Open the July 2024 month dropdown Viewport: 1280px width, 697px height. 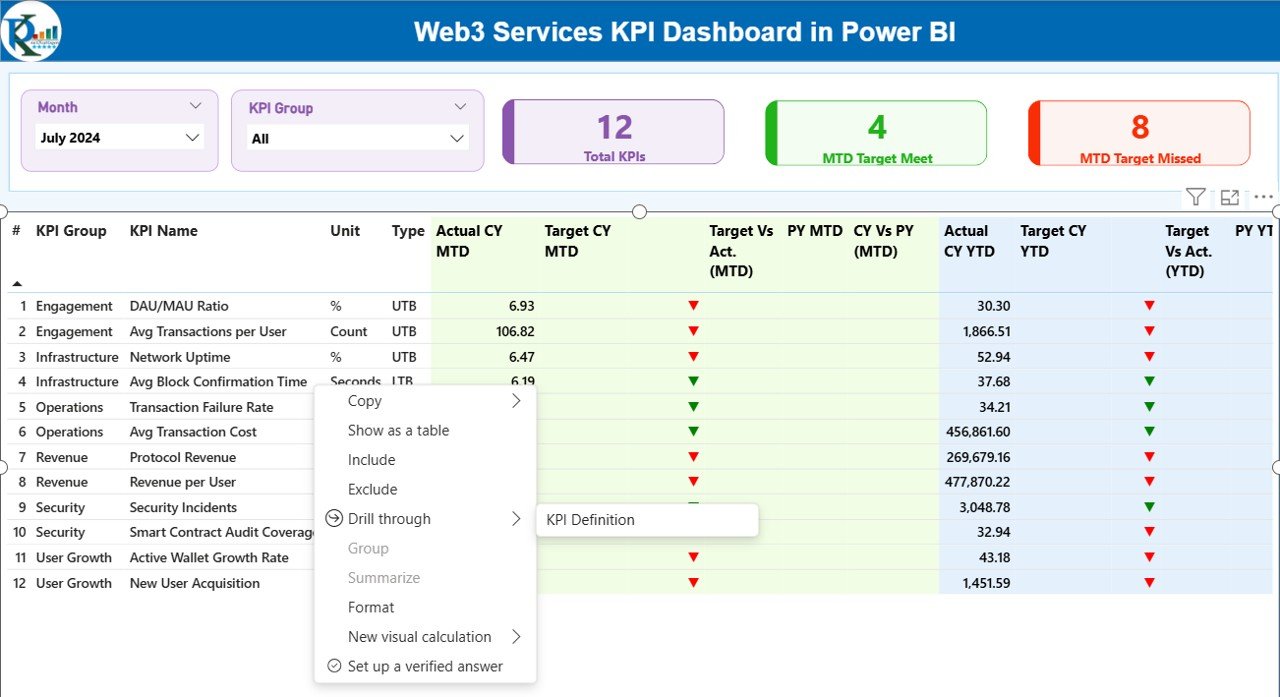point(193,138)
